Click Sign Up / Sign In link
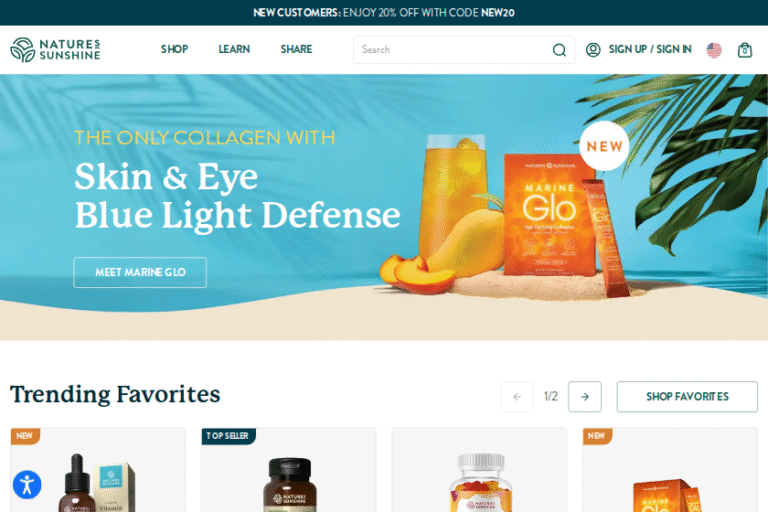 [x=649, y=49]
